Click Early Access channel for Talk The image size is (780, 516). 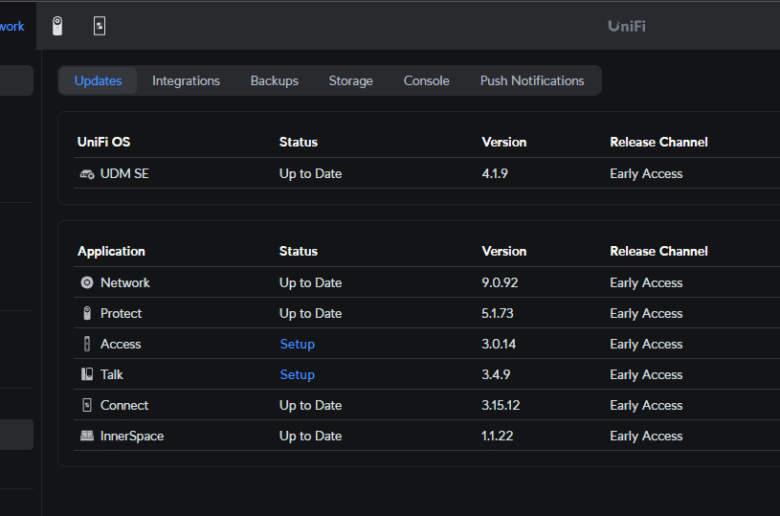[x=646, y=374]
